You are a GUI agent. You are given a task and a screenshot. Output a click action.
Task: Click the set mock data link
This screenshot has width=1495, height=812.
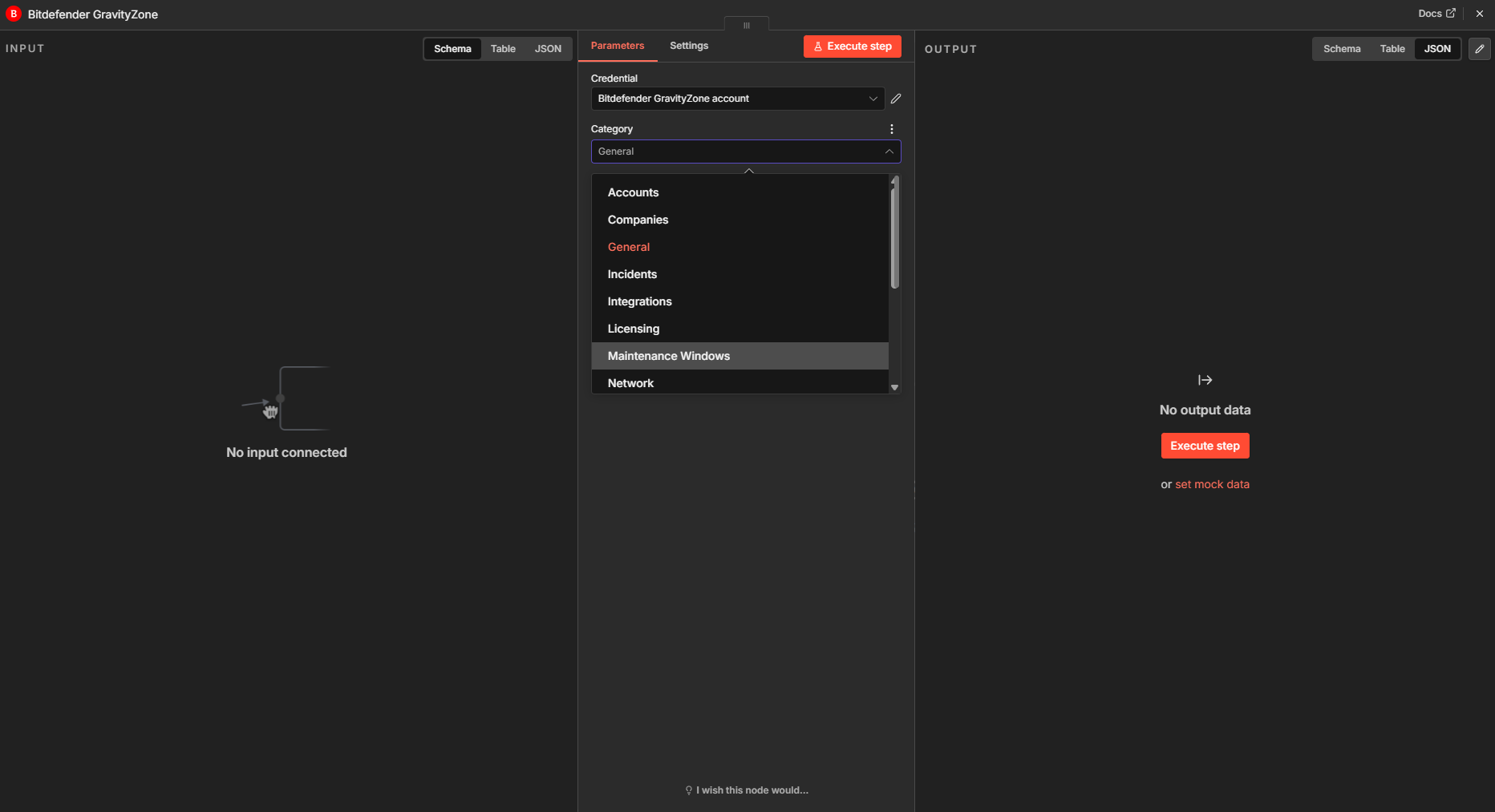[1212, 484]
